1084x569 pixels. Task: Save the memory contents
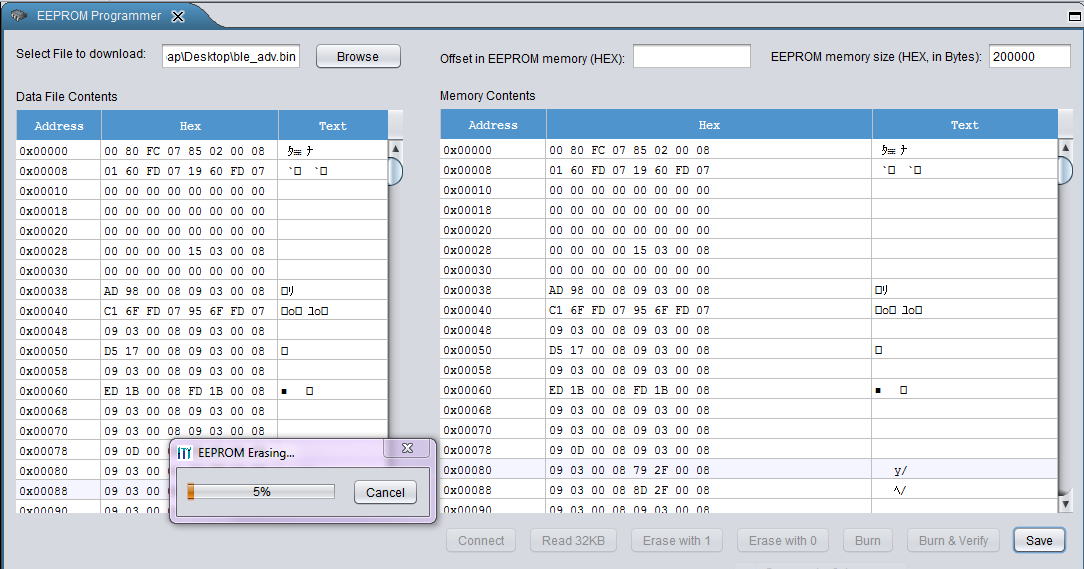coord(1039,541)
